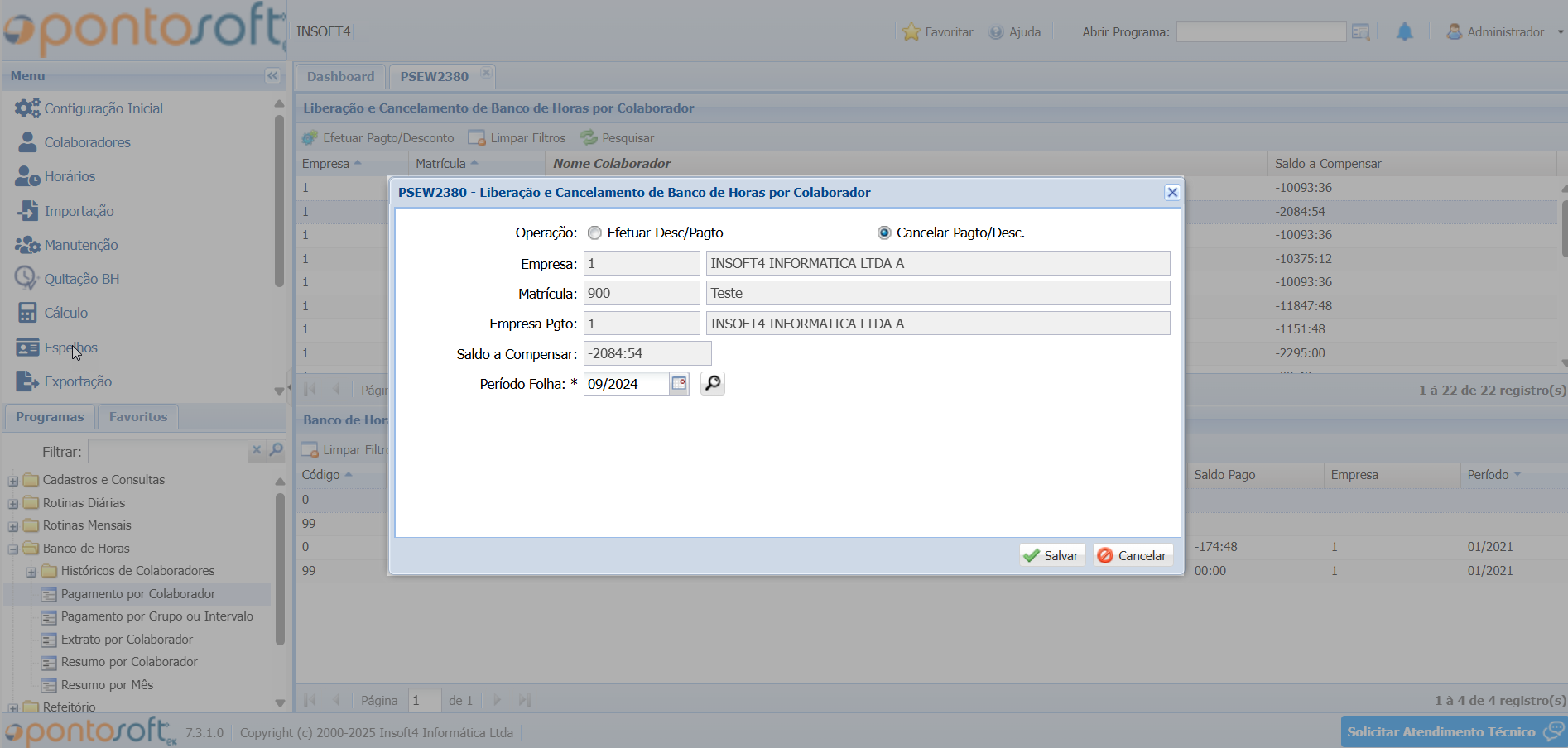Click the filter search magnifier icon
This screenshot has height=748, width=1568.
click(x=277, y=450)
